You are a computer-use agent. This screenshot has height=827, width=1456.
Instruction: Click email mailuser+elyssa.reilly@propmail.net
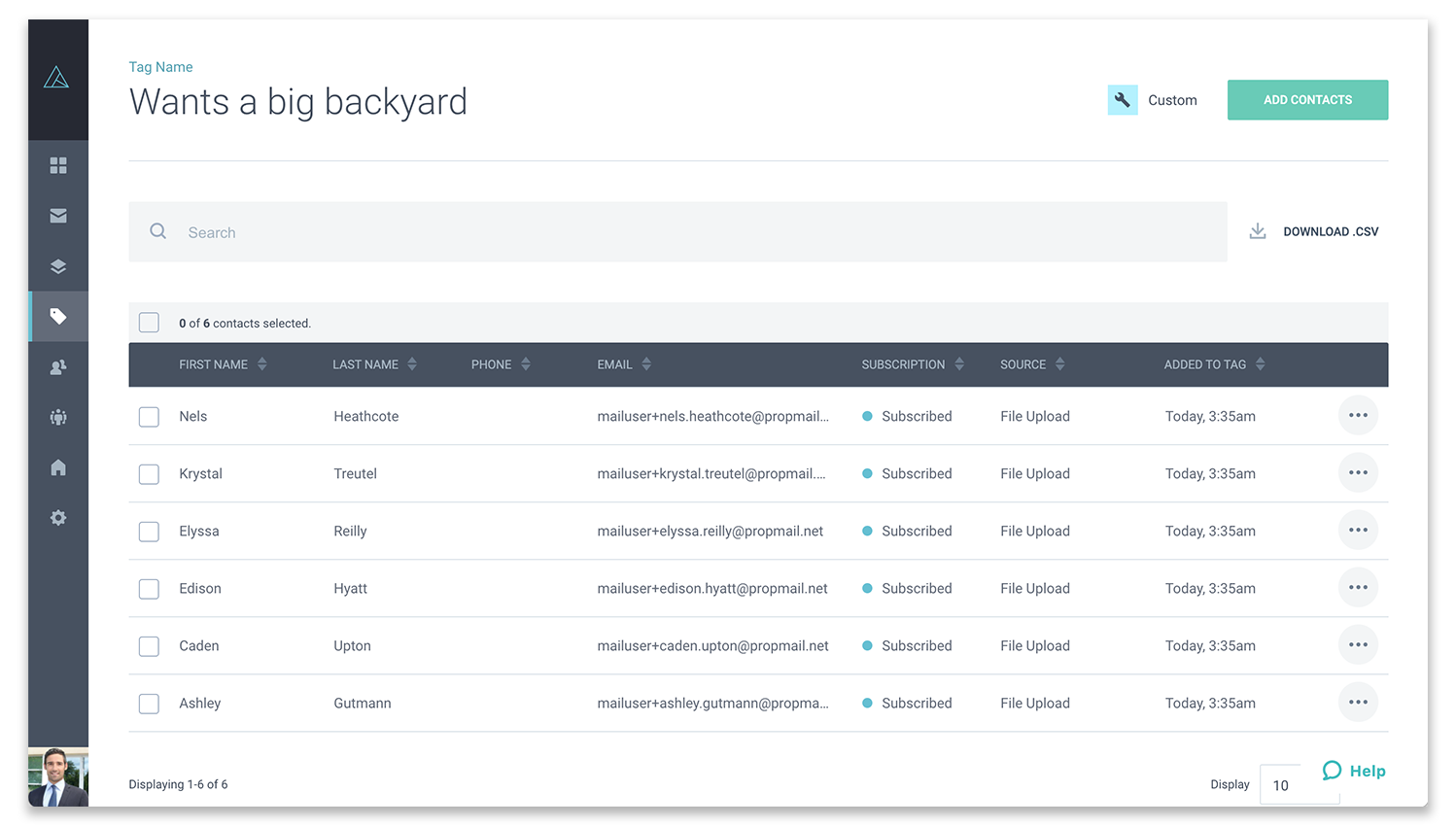(711, 531)
